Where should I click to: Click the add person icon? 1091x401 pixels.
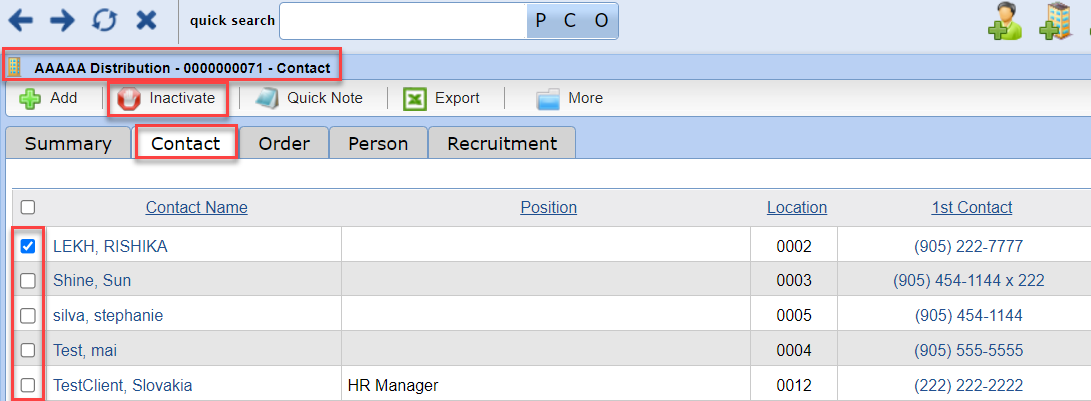pos(1005,22)
